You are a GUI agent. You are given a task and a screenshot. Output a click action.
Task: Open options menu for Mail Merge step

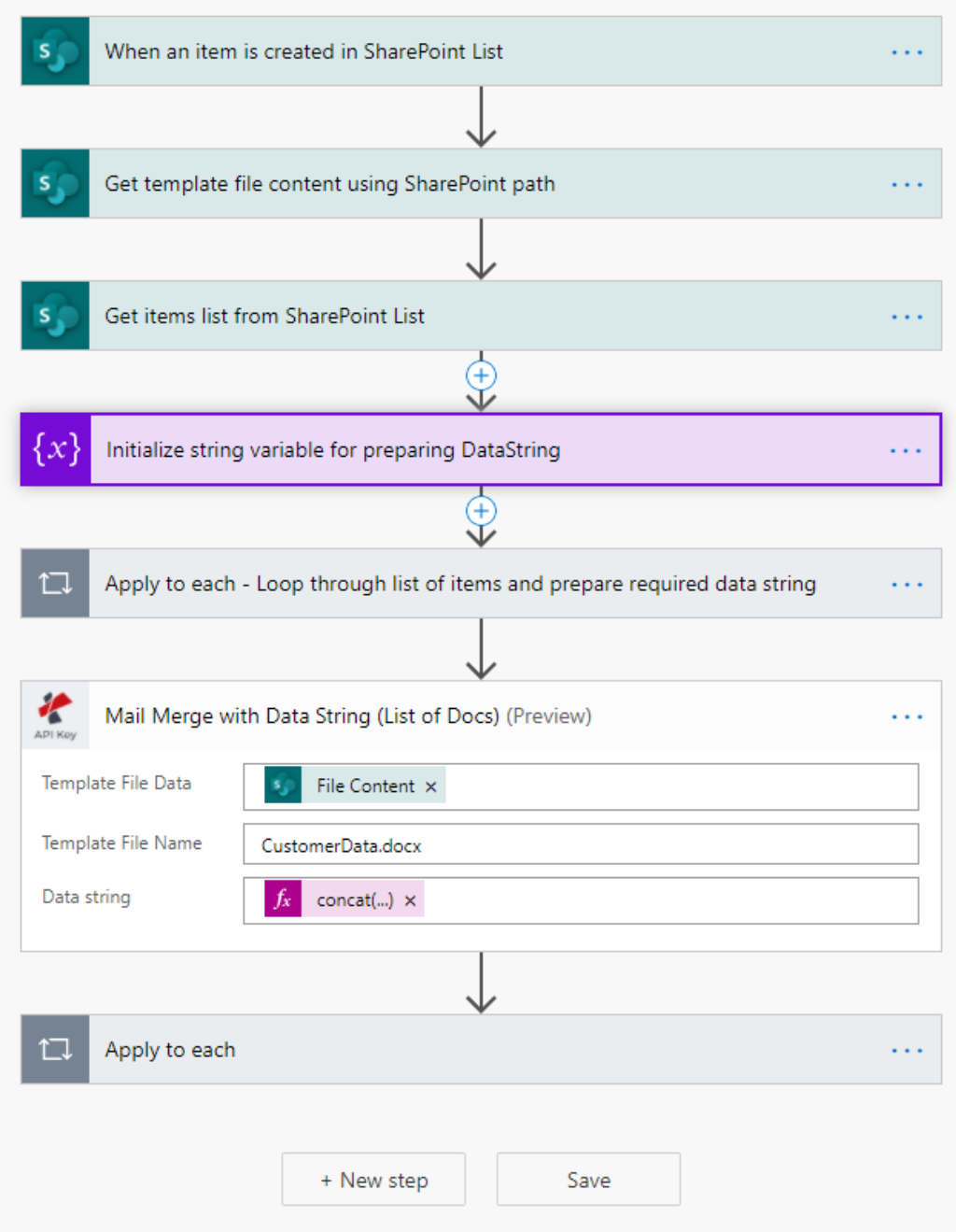click(x=907, y=716)
